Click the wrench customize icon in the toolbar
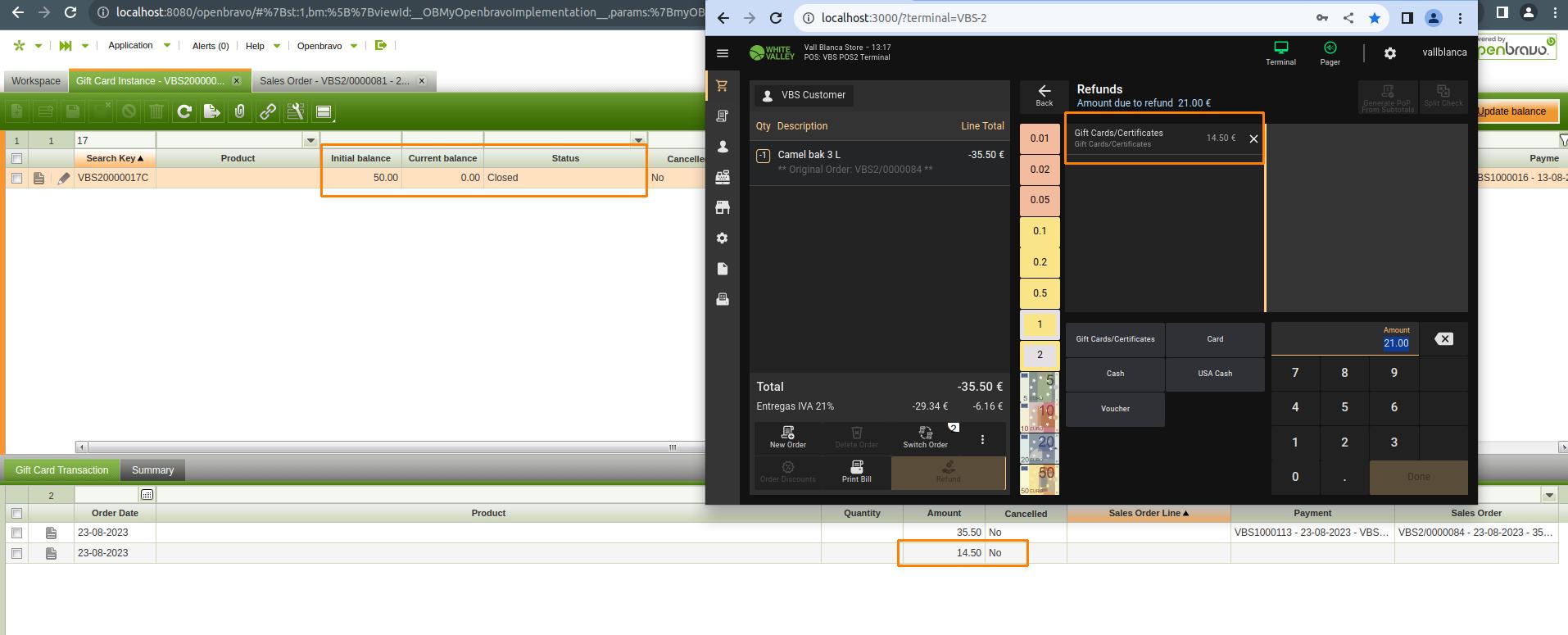This screenshot has height=635, width=1568. tap(296, 111)
